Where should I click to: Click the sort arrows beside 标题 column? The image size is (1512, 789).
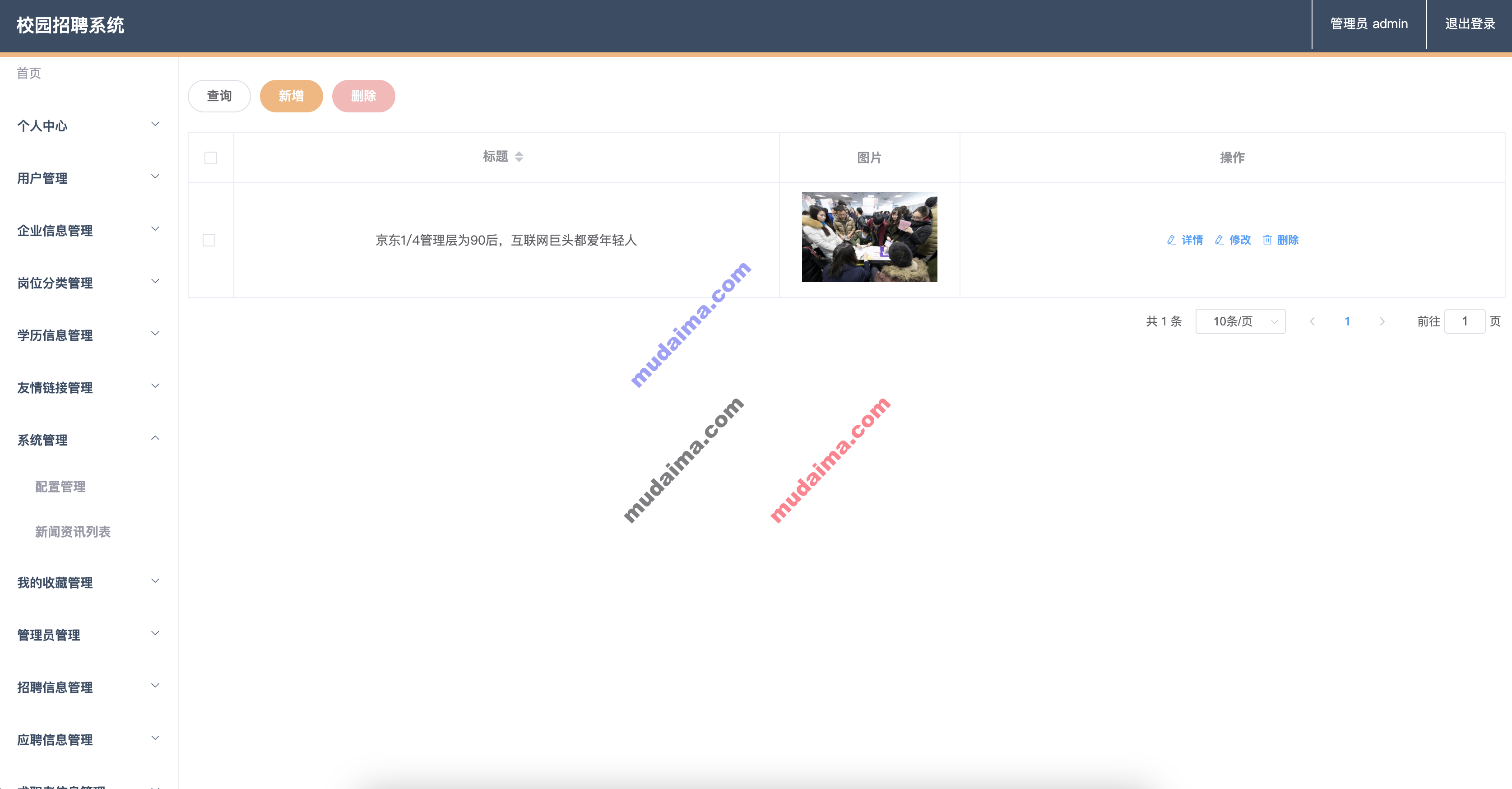[519, 157]
